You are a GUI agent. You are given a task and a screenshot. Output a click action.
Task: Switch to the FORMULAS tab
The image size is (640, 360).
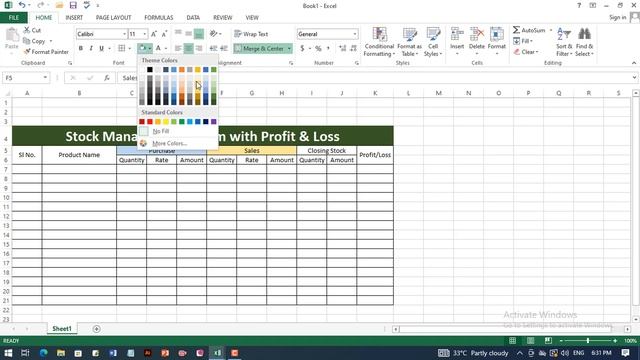tap(158, 18)
